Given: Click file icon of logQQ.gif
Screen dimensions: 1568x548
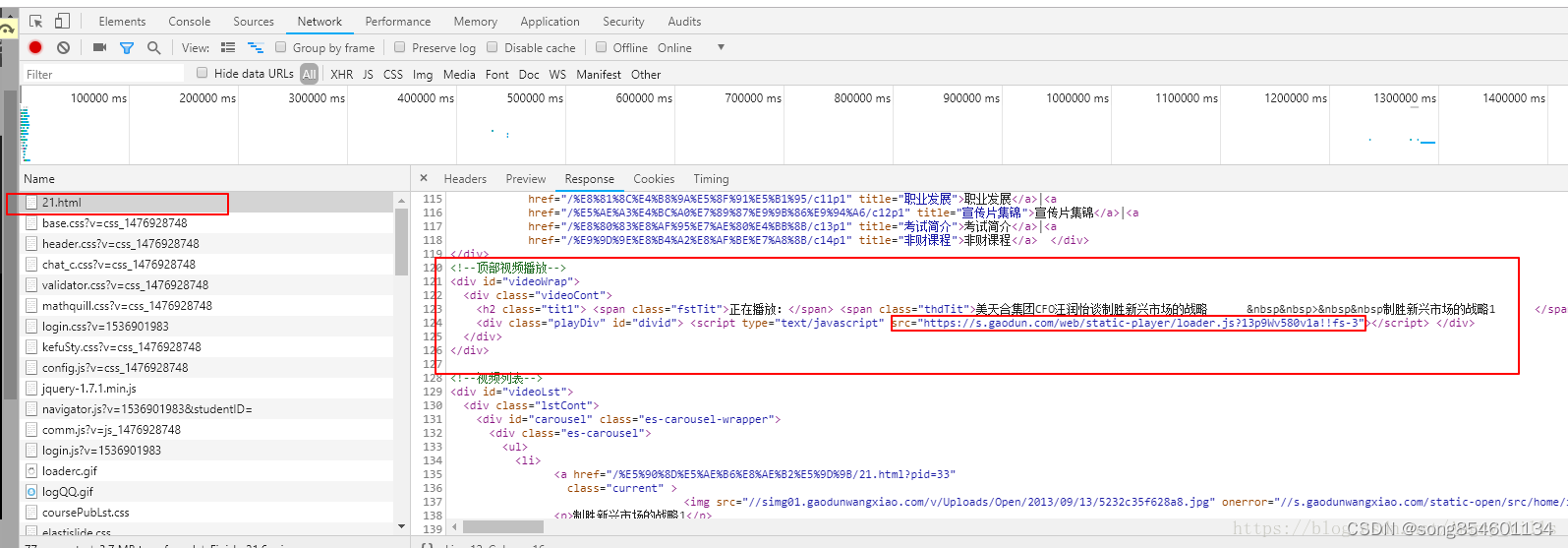Looking at the screenshot, I should point(31,491).
